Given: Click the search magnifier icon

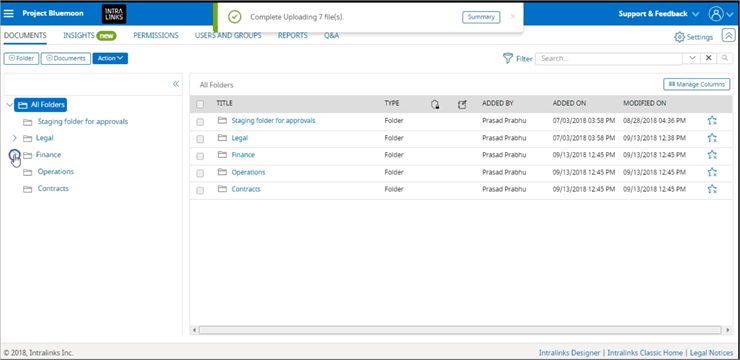Looking at the screenshot, I should [724, 59].
